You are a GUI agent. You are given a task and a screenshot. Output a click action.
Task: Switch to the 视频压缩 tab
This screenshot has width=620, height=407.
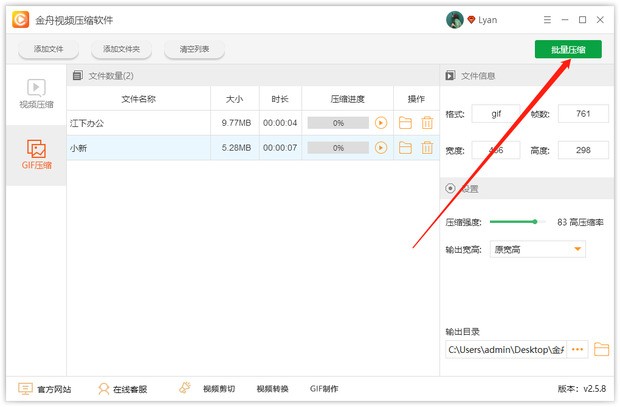pos(35,94)
